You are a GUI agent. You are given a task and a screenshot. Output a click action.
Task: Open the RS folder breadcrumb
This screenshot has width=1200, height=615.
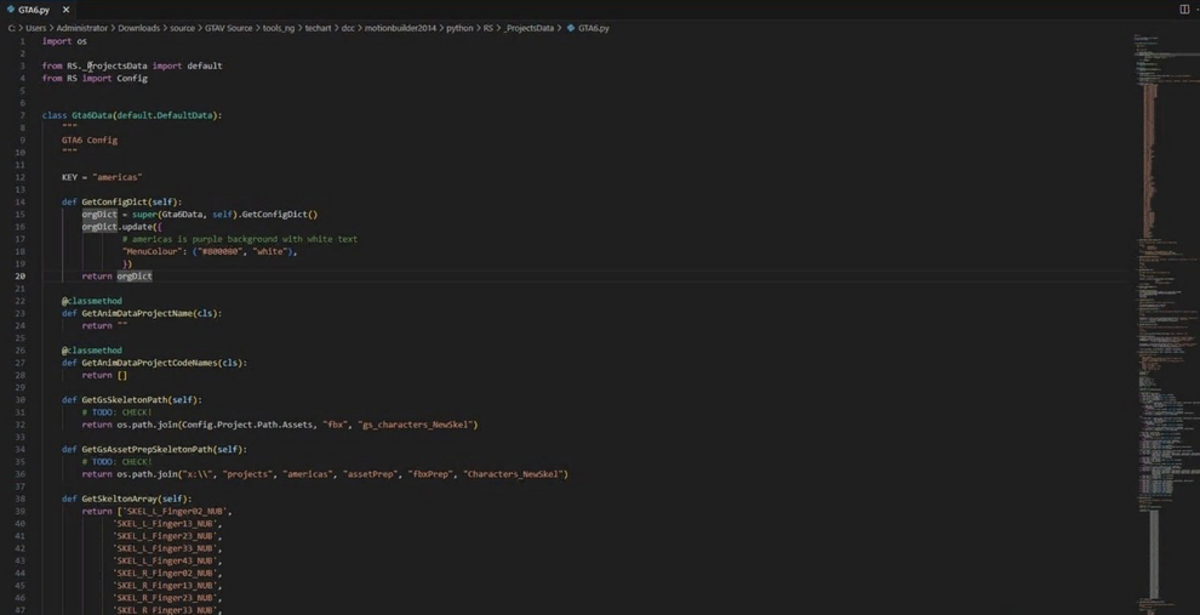pos(488,28)
